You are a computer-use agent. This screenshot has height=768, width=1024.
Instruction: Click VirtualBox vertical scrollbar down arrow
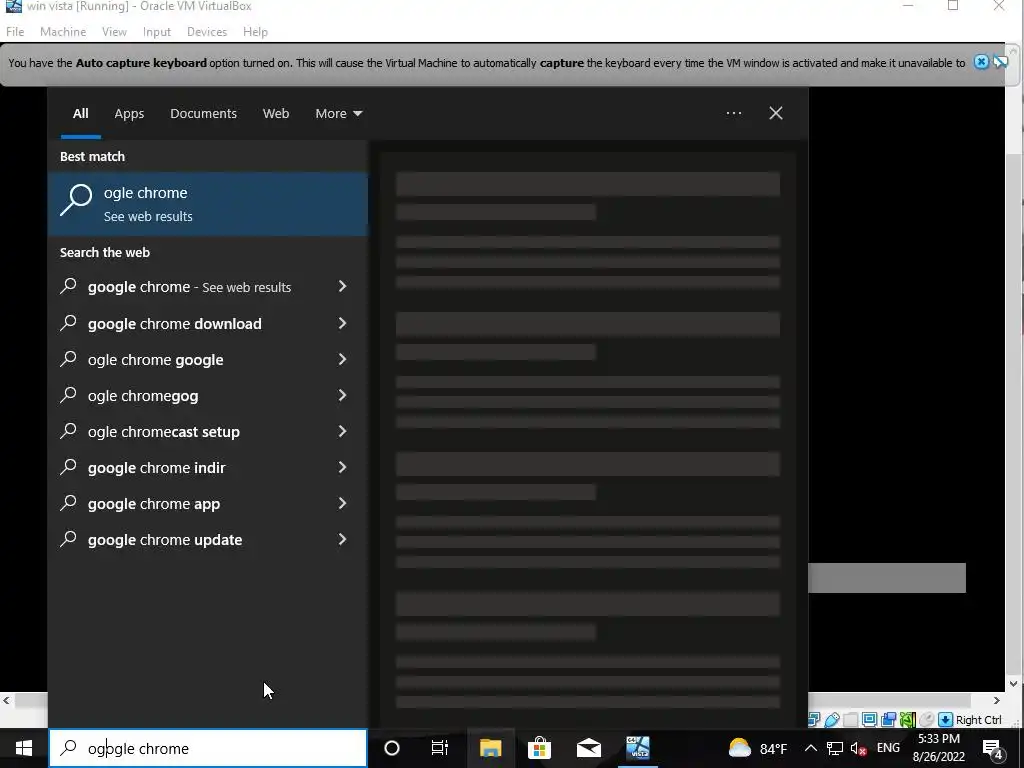point(1014,684)
